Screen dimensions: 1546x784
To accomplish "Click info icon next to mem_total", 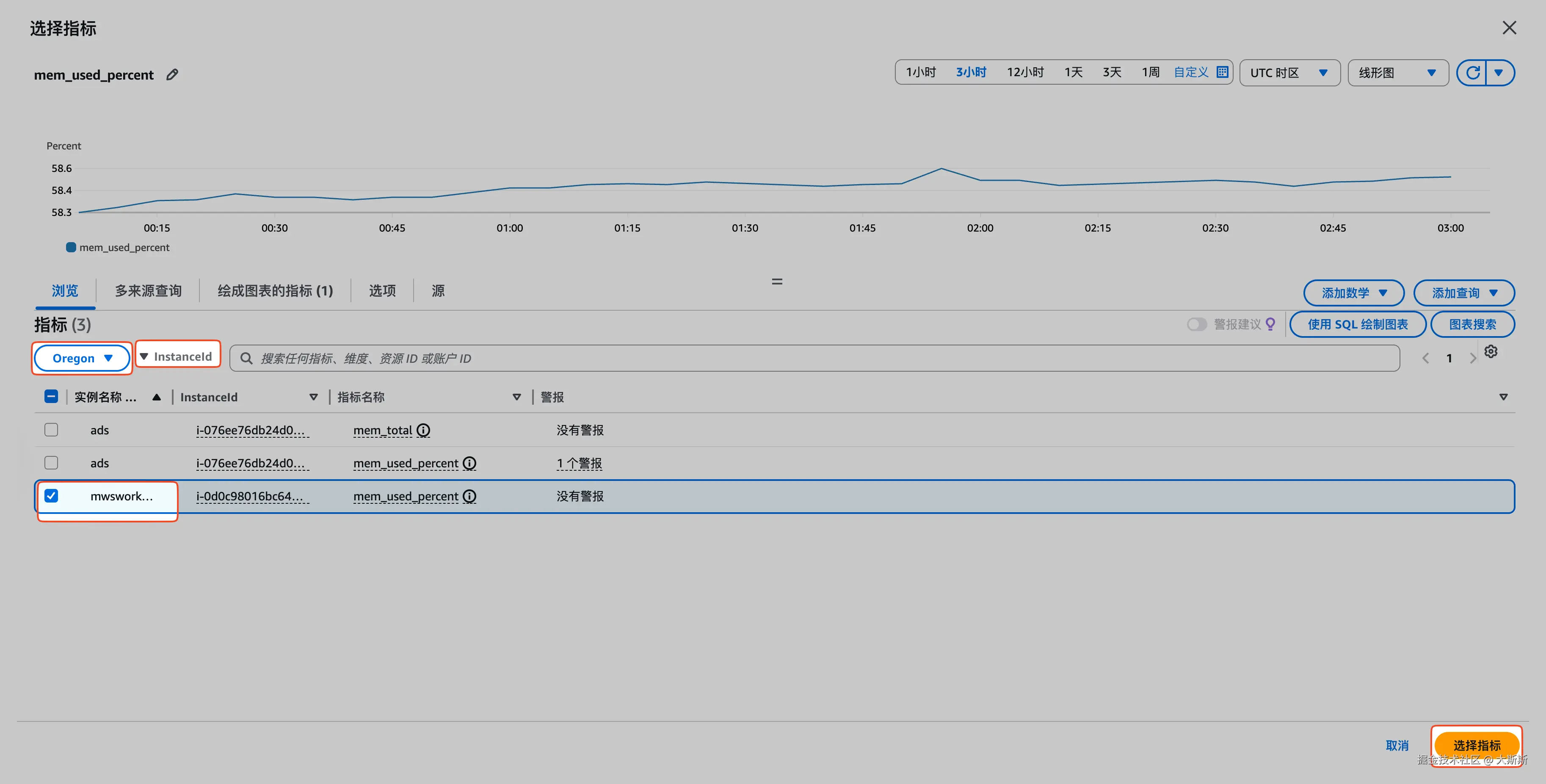I will point(424,430).
